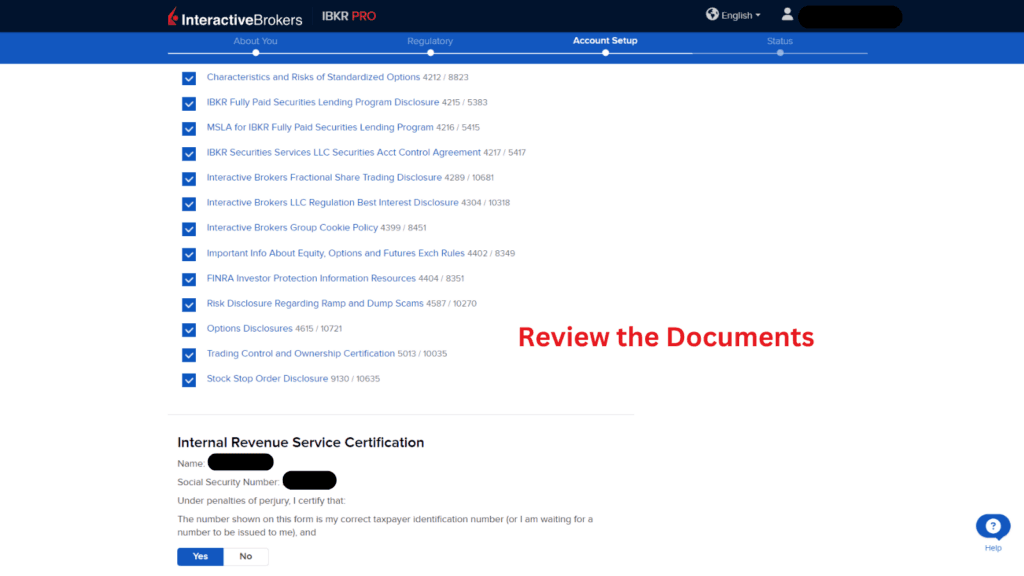Click the IBKR PRO logo

pyautogui.click(x=347, y=15)
